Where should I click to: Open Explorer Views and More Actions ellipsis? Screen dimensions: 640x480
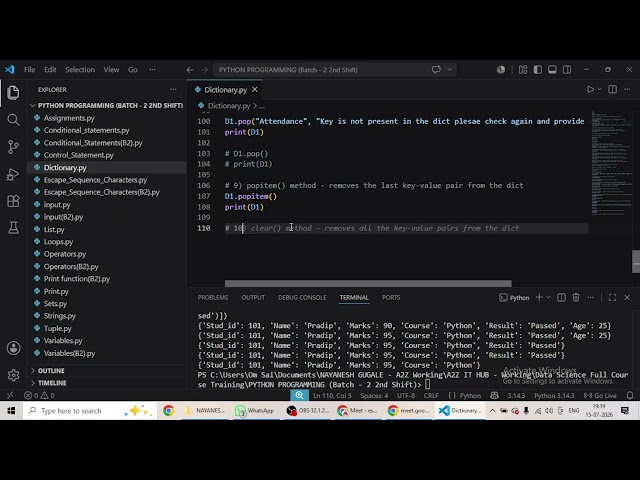173,89
